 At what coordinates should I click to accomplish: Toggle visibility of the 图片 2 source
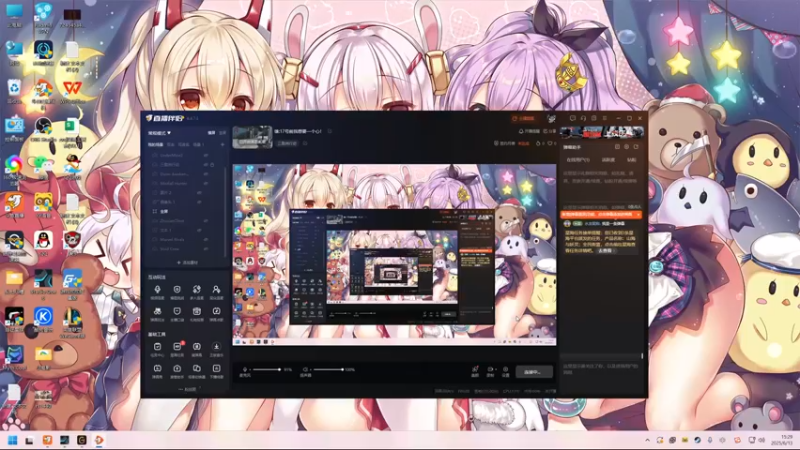point(199,193)
